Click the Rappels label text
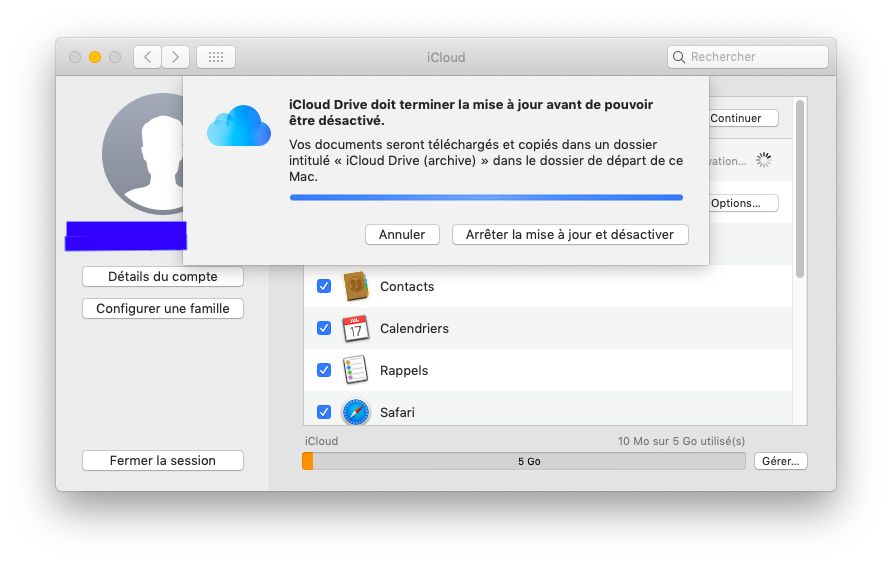 coord(404,370)
